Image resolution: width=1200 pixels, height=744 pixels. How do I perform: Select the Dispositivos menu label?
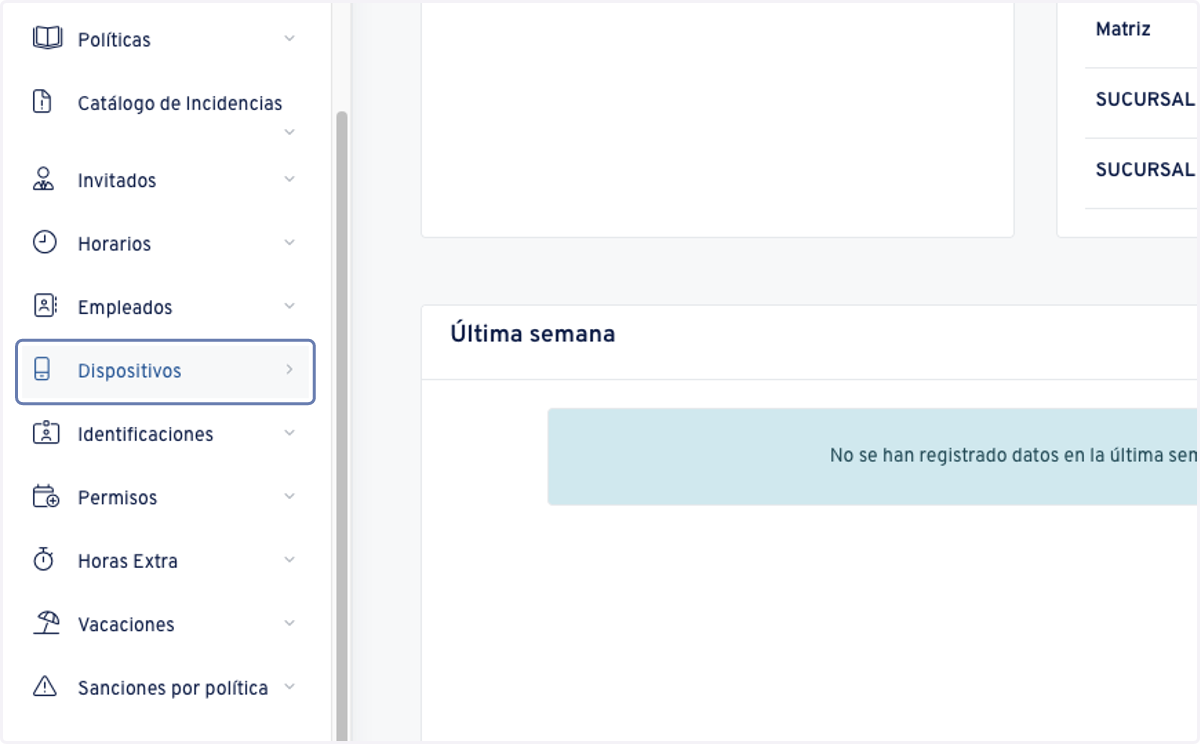[130, 371]
